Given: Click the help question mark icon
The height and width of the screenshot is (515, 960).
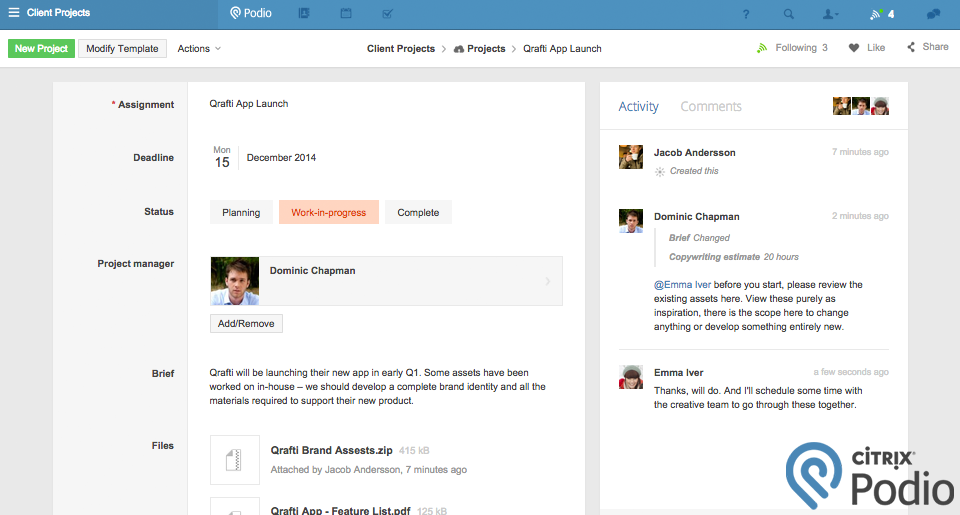Looking at the screenshot, I should (x=745, y=14).
